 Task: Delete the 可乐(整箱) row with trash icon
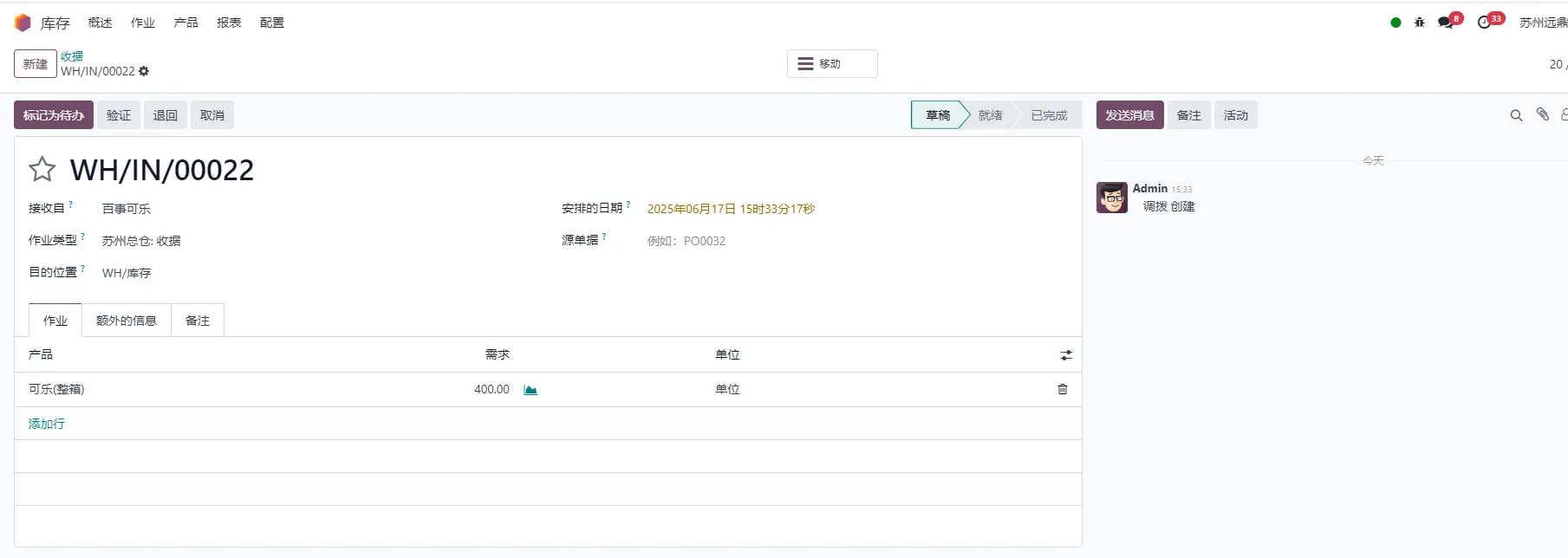click(1063, 389)
